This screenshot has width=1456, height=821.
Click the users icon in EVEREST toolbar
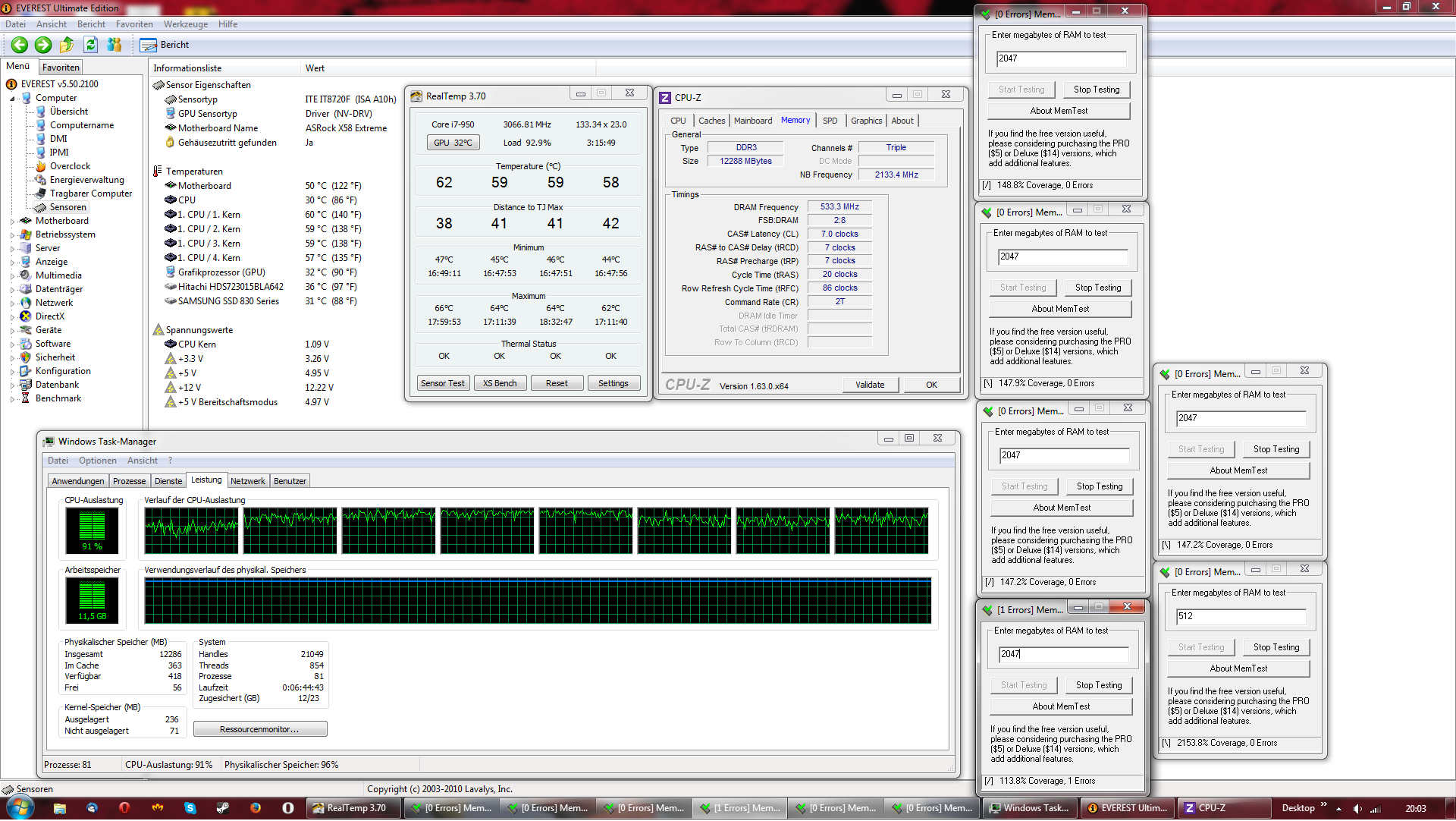[115, 45]
